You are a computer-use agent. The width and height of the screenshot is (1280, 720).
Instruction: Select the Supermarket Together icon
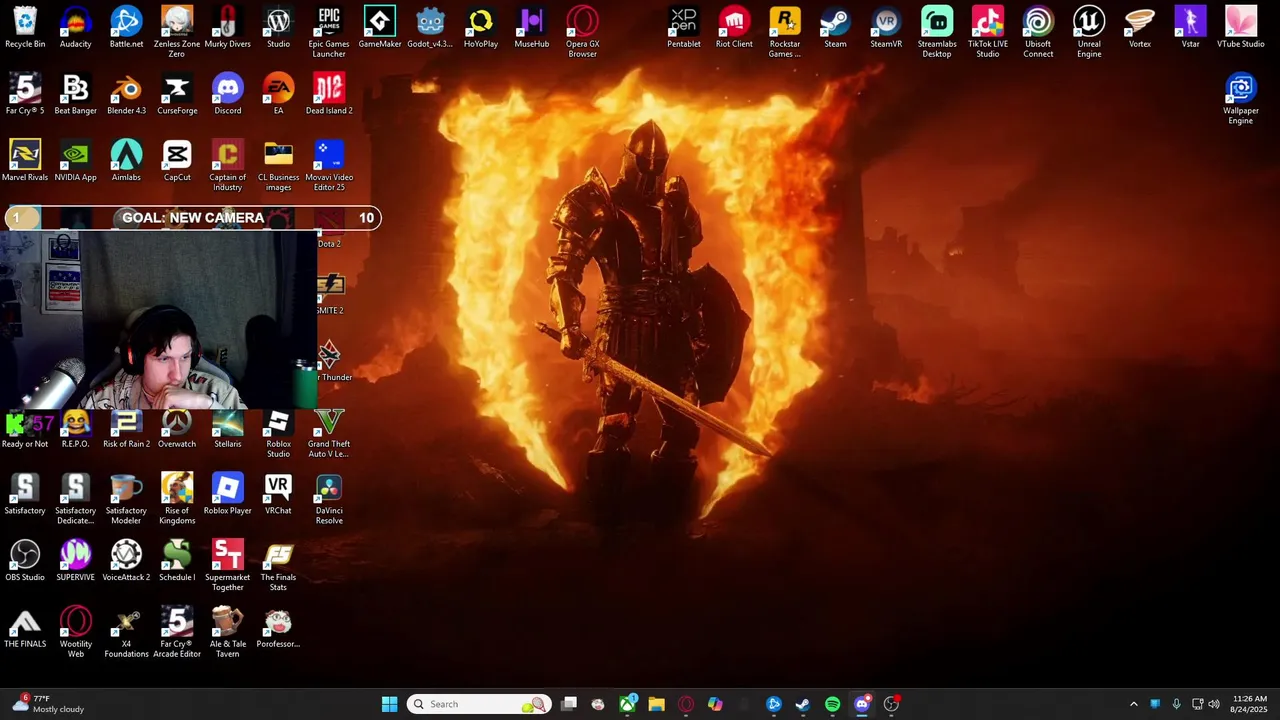coord(227,566)
